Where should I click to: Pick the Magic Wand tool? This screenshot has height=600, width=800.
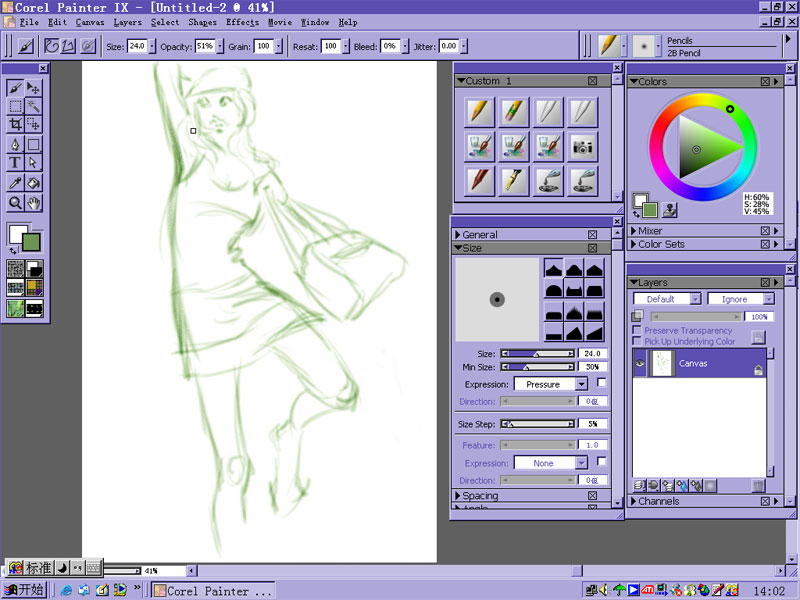point(34,106)
